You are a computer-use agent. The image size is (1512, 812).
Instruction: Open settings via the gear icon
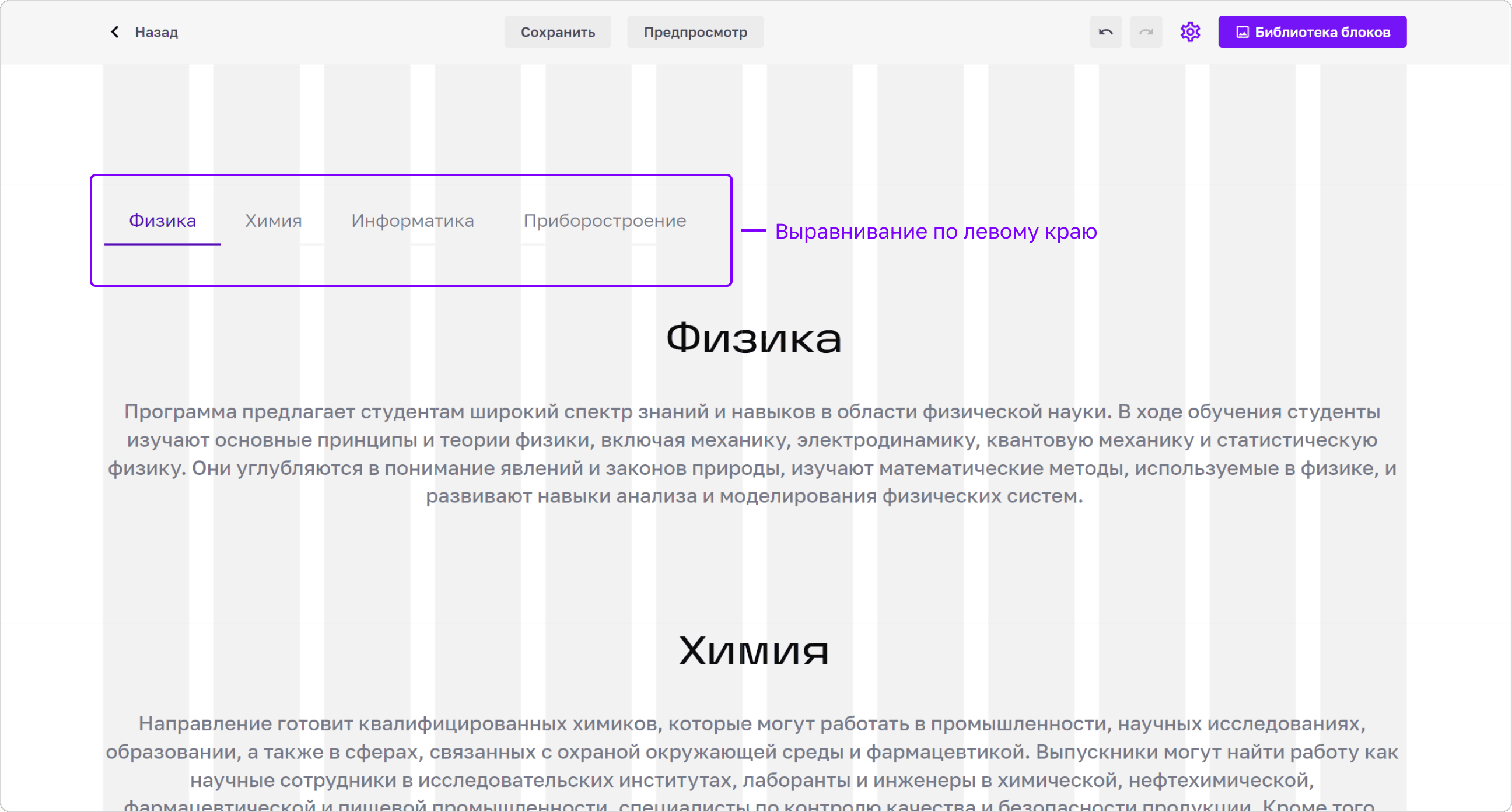[x=1190, y=32]
